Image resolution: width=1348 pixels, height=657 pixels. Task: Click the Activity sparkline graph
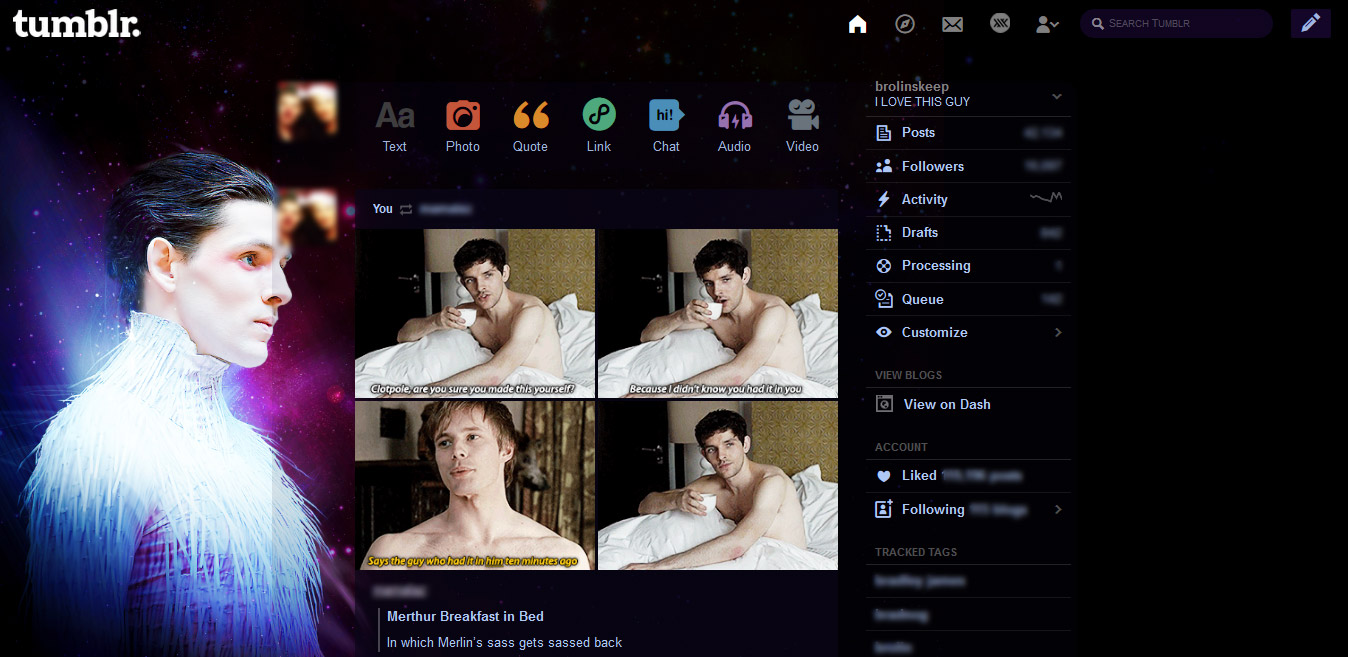coord(1046,198)
